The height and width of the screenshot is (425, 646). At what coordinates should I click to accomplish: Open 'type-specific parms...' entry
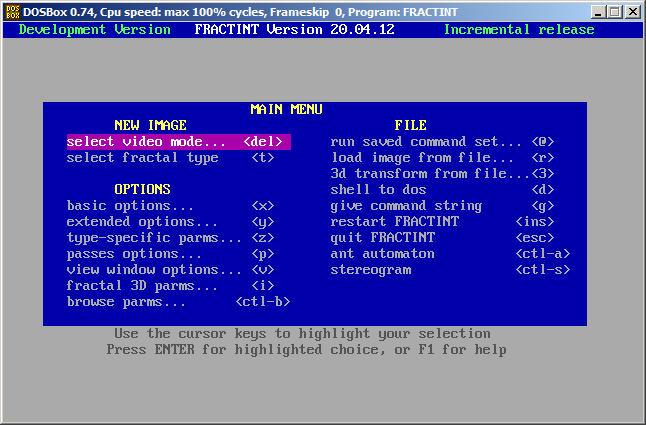[x=170, y=238]
